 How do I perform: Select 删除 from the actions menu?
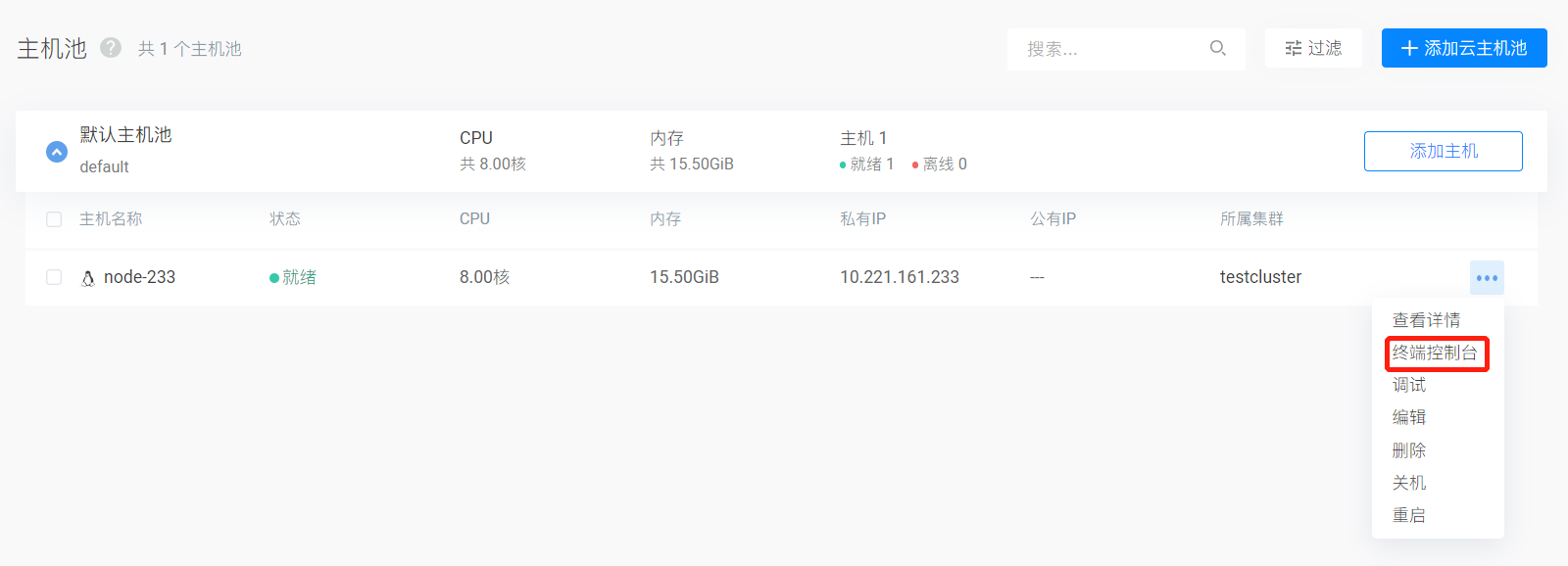tap(1409, 450)
